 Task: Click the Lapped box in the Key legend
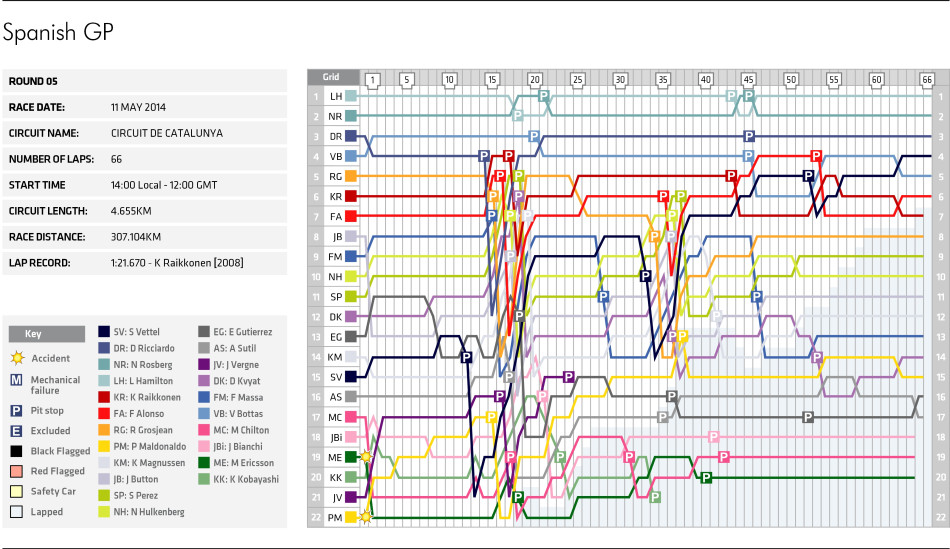16,512
